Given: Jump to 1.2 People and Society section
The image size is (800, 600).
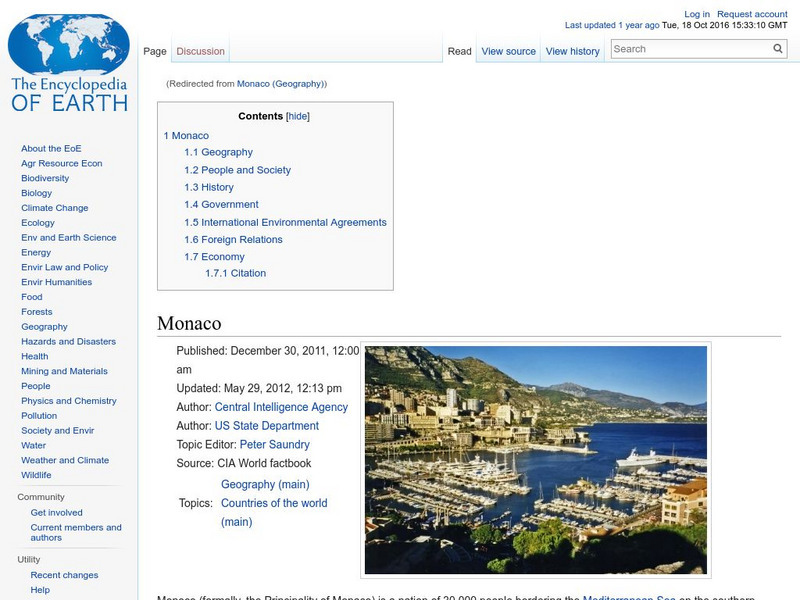Looking at the screenshot, I should coord(237,170).
